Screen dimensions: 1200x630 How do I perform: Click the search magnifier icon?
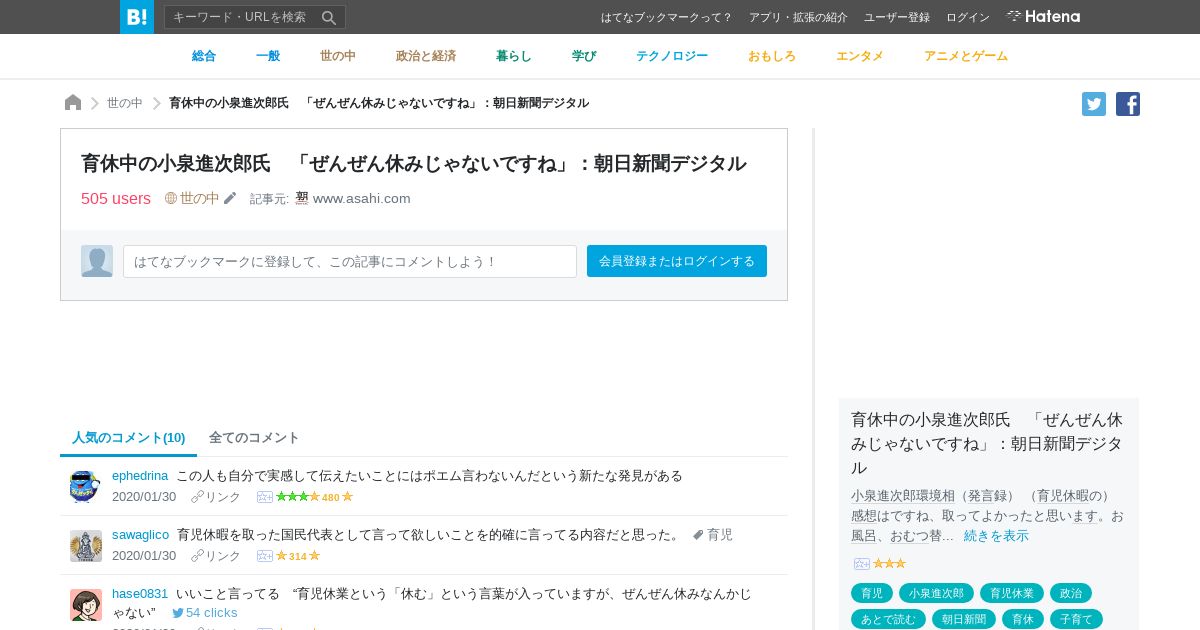(x=329, y=17)
